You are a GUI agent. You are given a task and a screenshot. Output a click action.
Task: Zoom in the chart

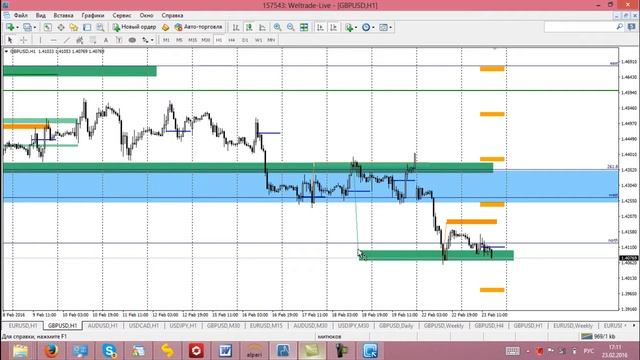coord(278,27)
